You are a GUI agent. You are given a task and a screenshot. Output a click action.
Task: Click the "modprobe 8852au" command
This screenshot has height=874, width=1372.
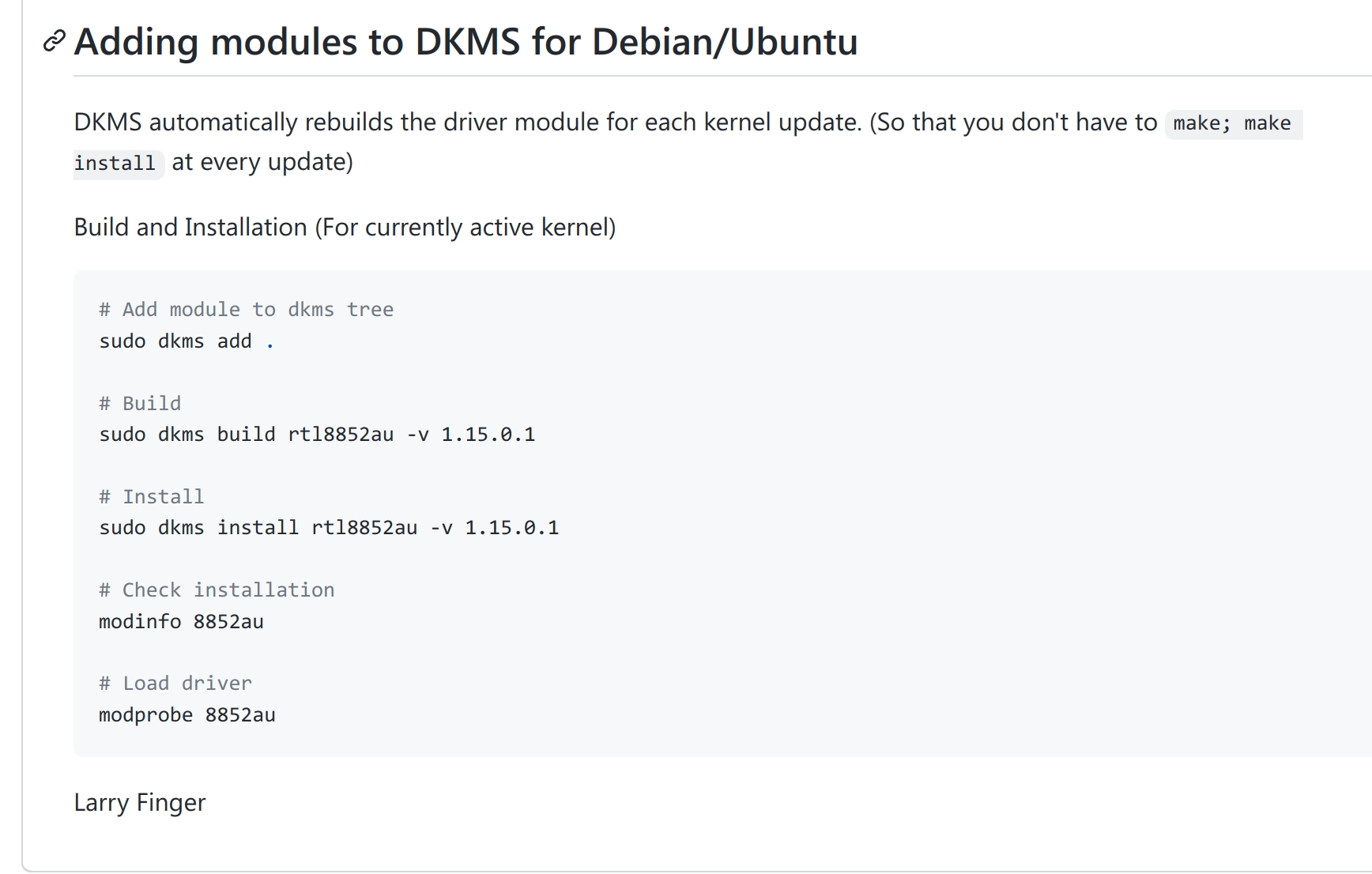(x=187, y=714)
